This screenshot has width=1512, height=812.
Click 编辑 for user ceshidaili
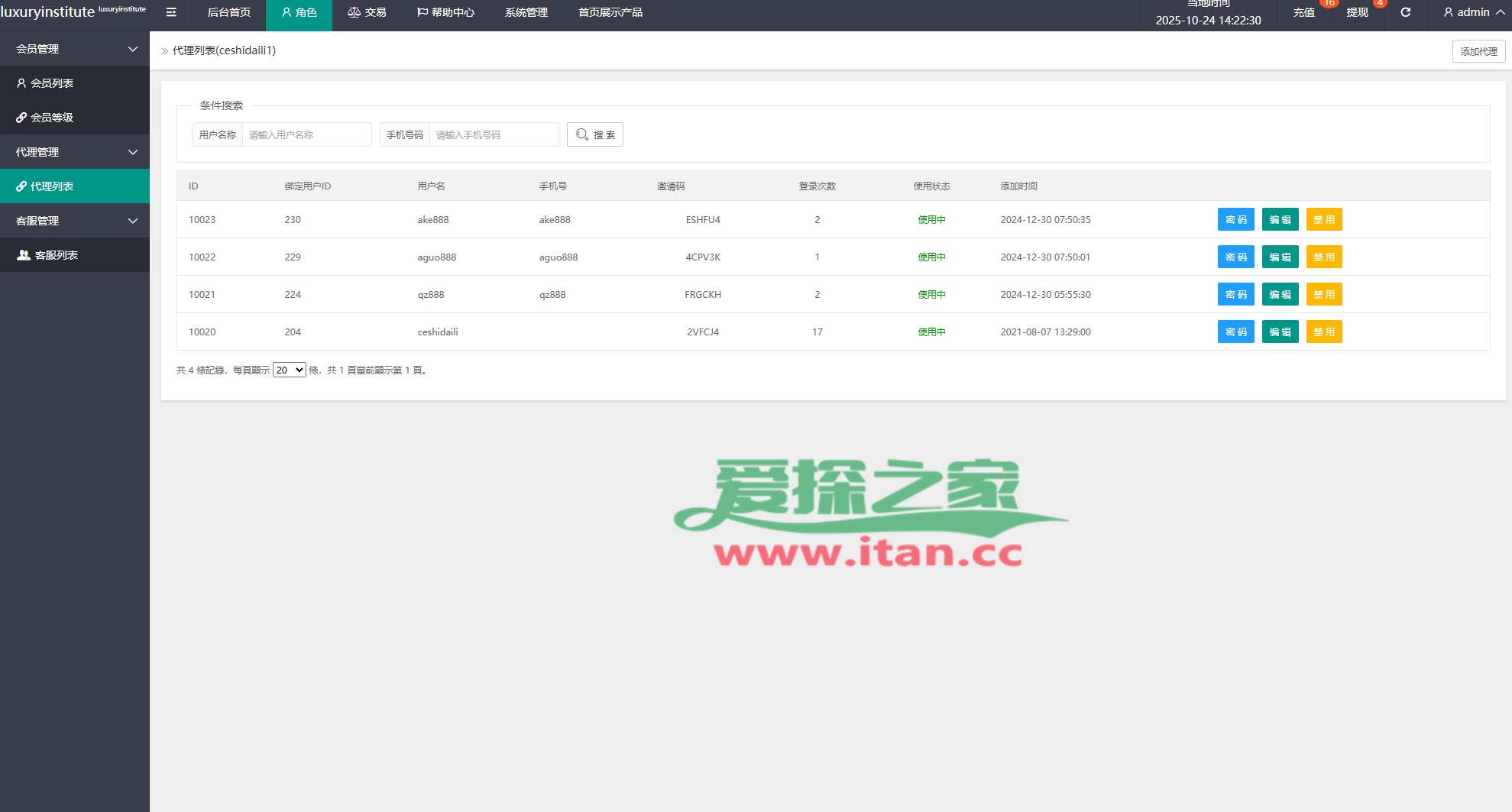tap(1280, 332)
